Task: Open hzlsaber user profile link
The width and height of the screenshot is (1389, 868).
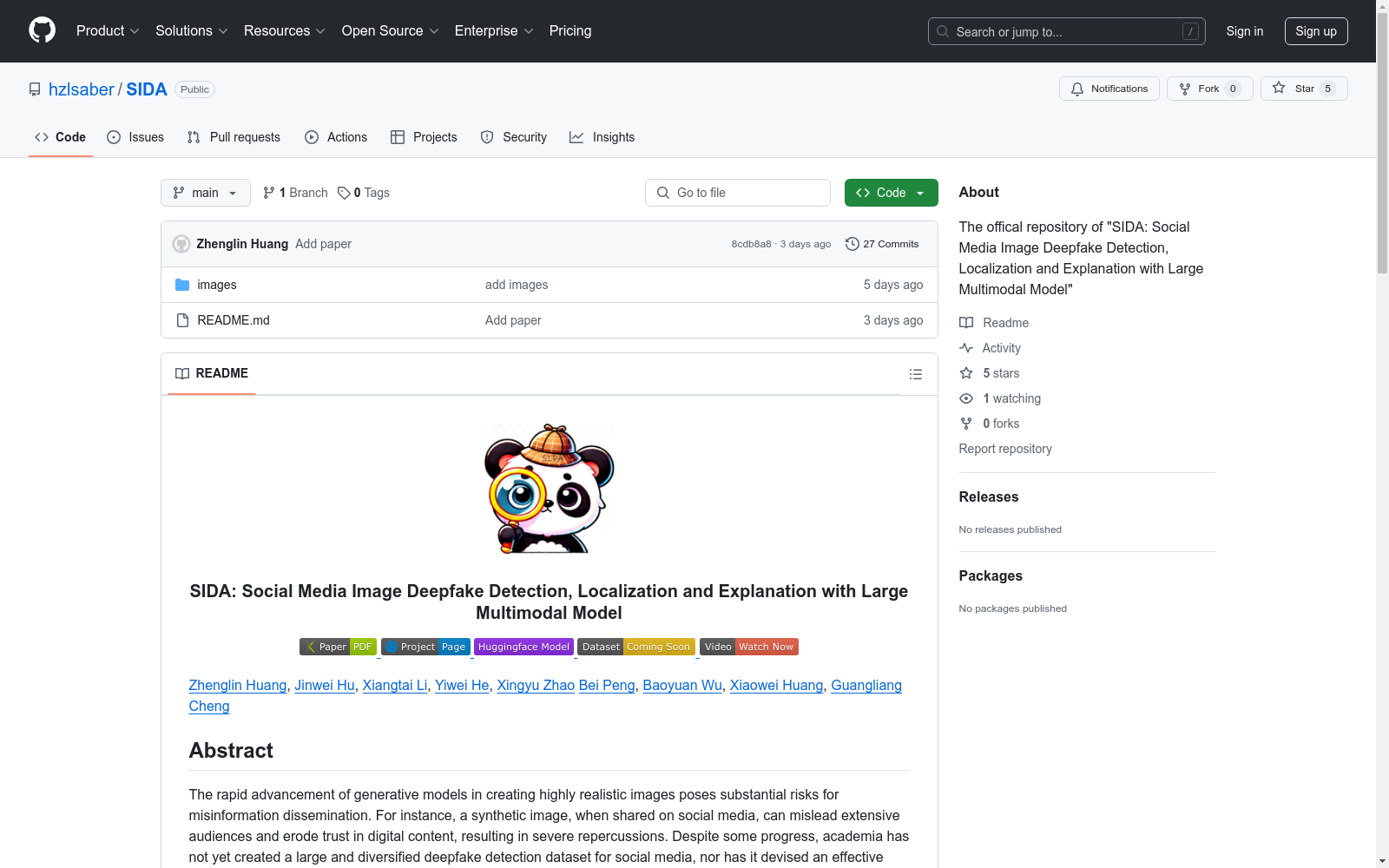Action: (82, 89)
